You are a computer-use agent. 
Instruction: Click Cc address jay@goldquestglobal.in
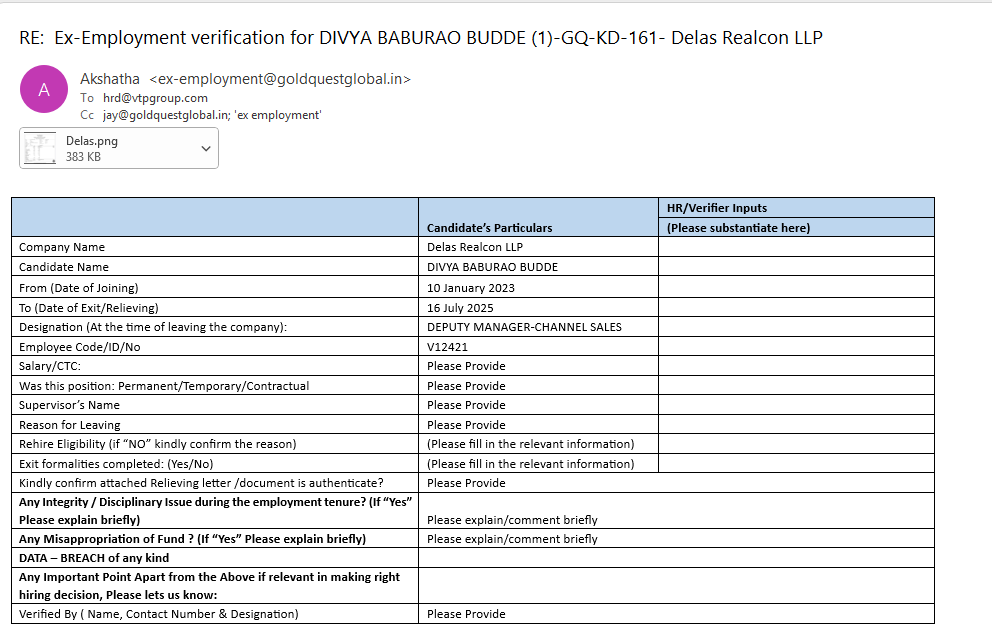(166, 115)
